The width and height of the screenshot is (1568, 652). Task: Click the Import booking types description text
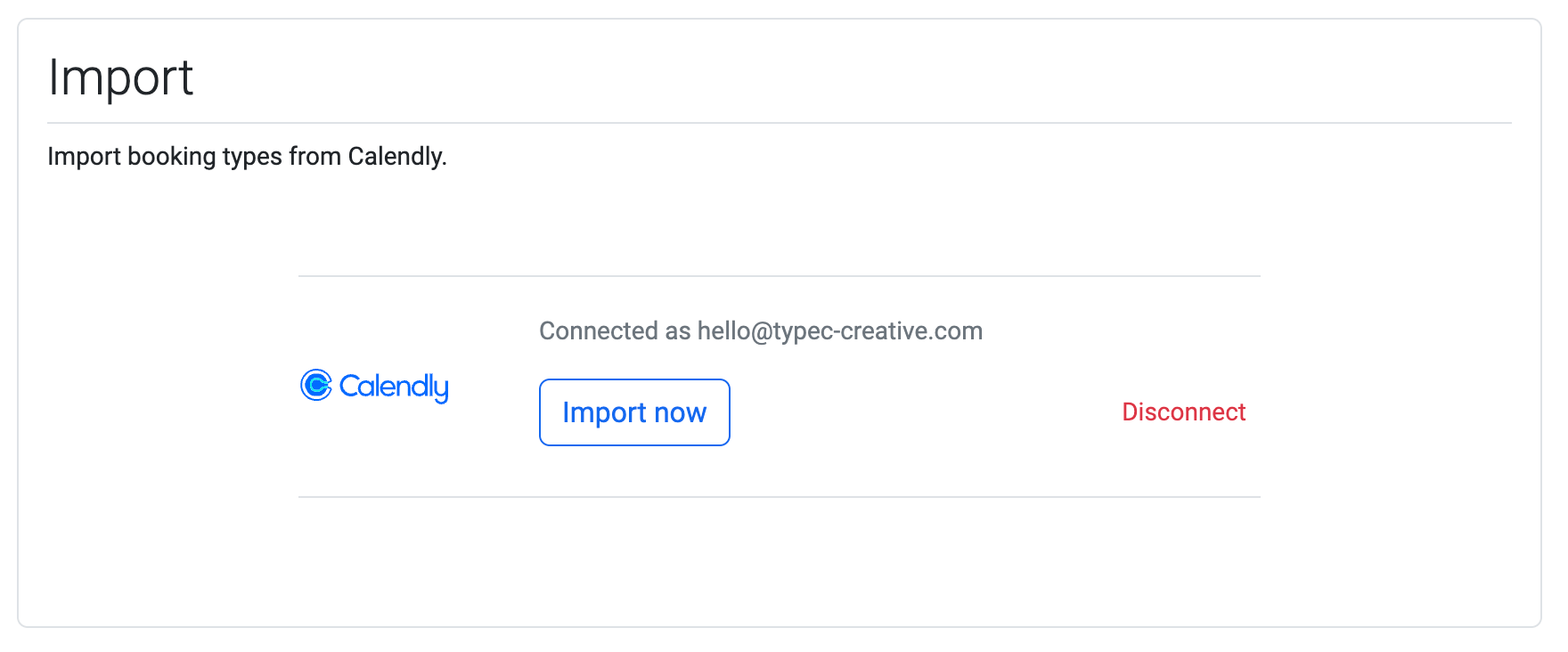[247, 157]
